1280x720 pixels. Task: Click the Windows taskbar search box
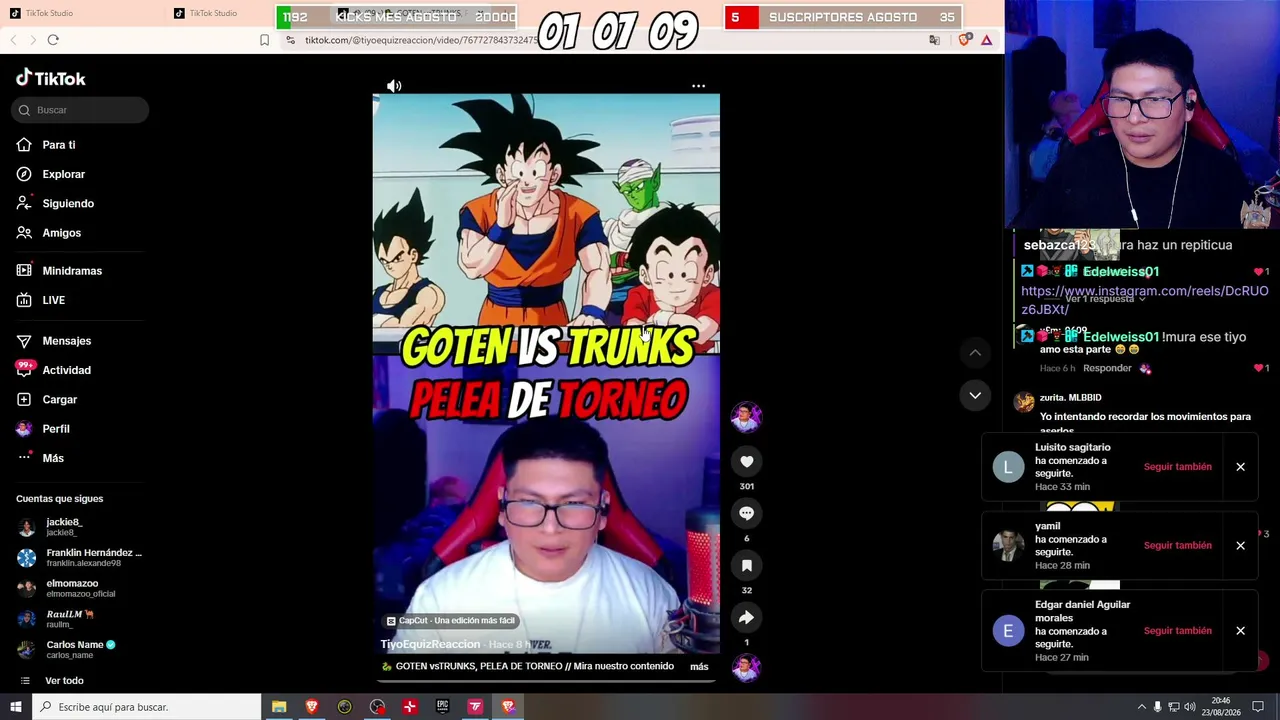tap(146, 707)
